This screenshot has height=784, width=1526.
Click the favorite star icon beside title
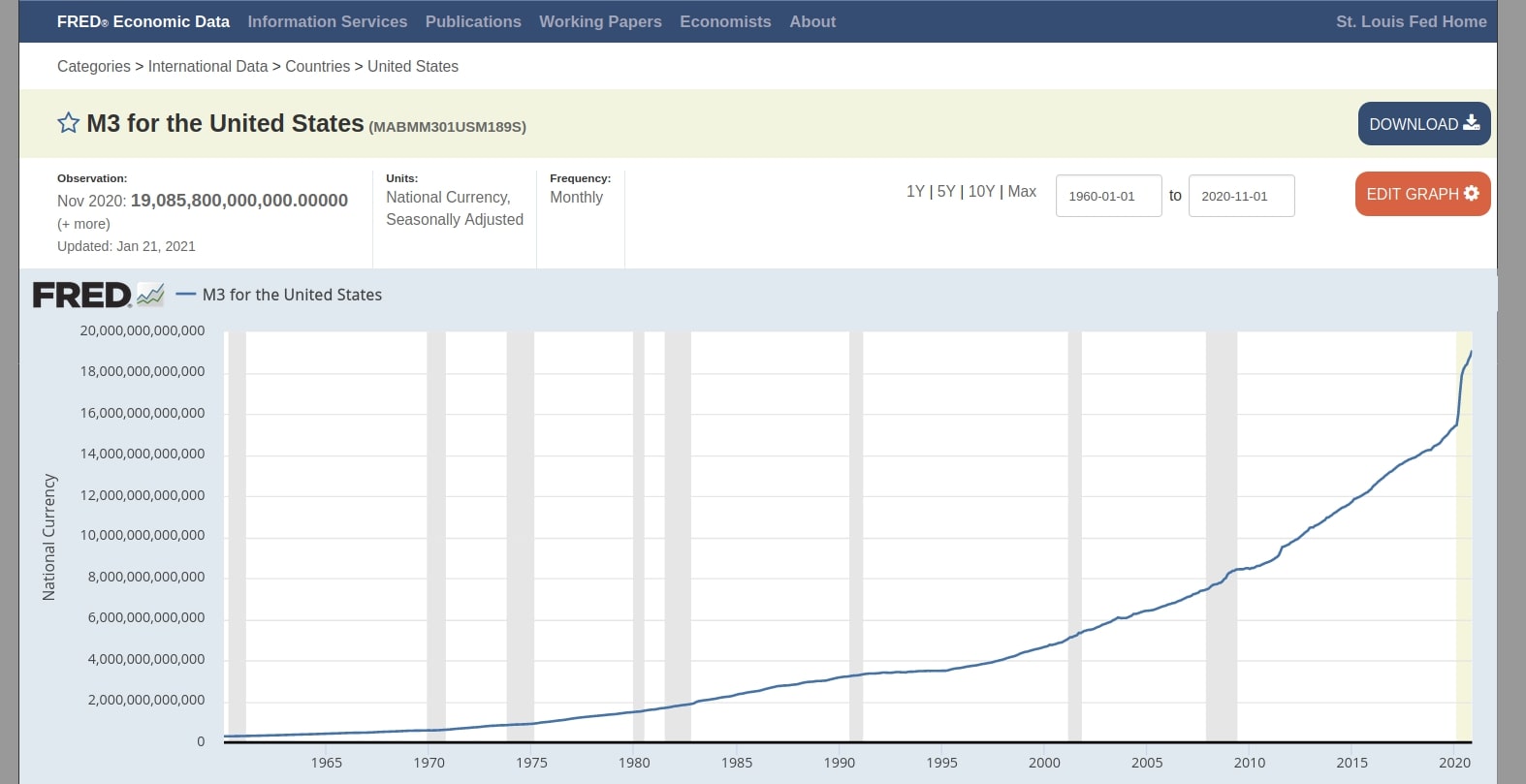[68, 123]
